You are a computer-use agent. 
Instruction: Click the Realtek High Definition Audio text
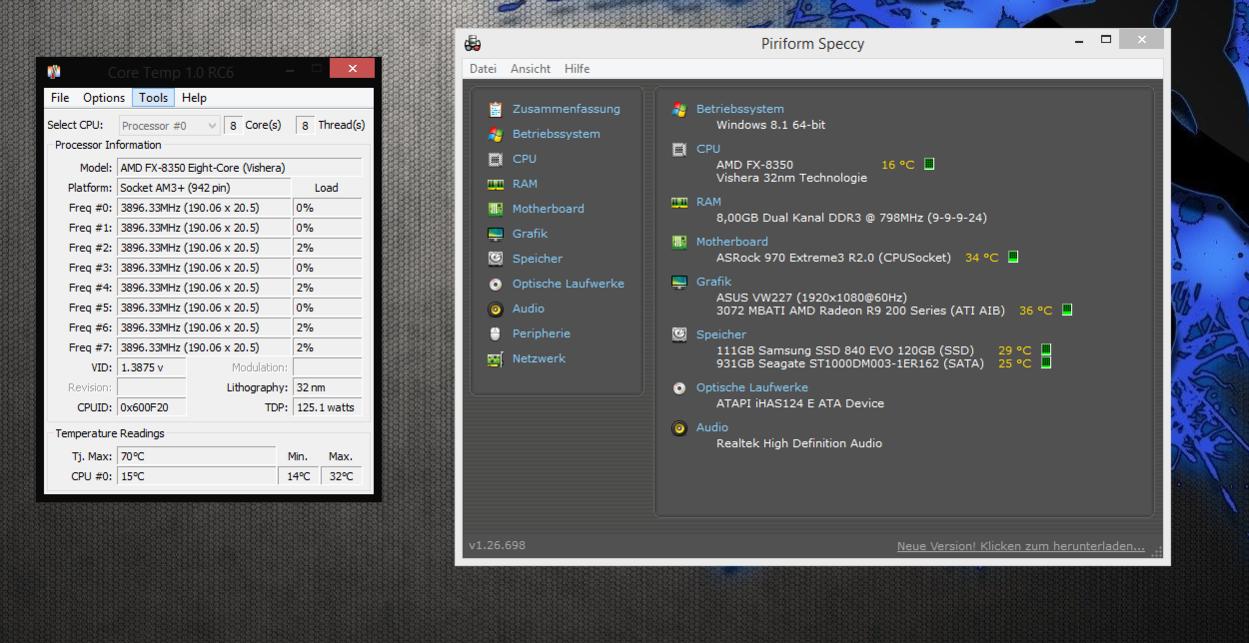pyautogui.click(x=799, y=443)
